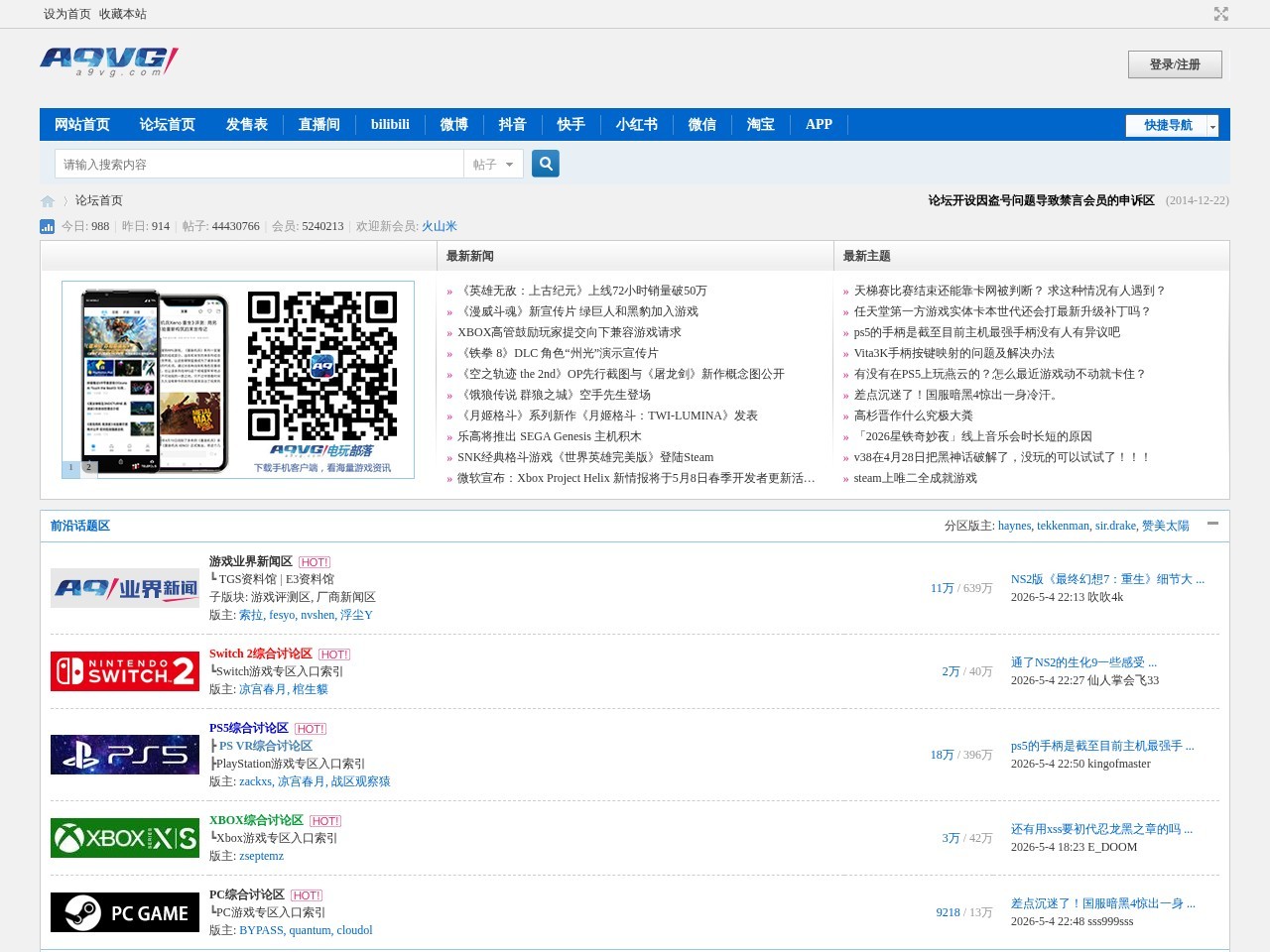Open 快手 navigation item
The image size is (1270, 952).
click(571, 125)
